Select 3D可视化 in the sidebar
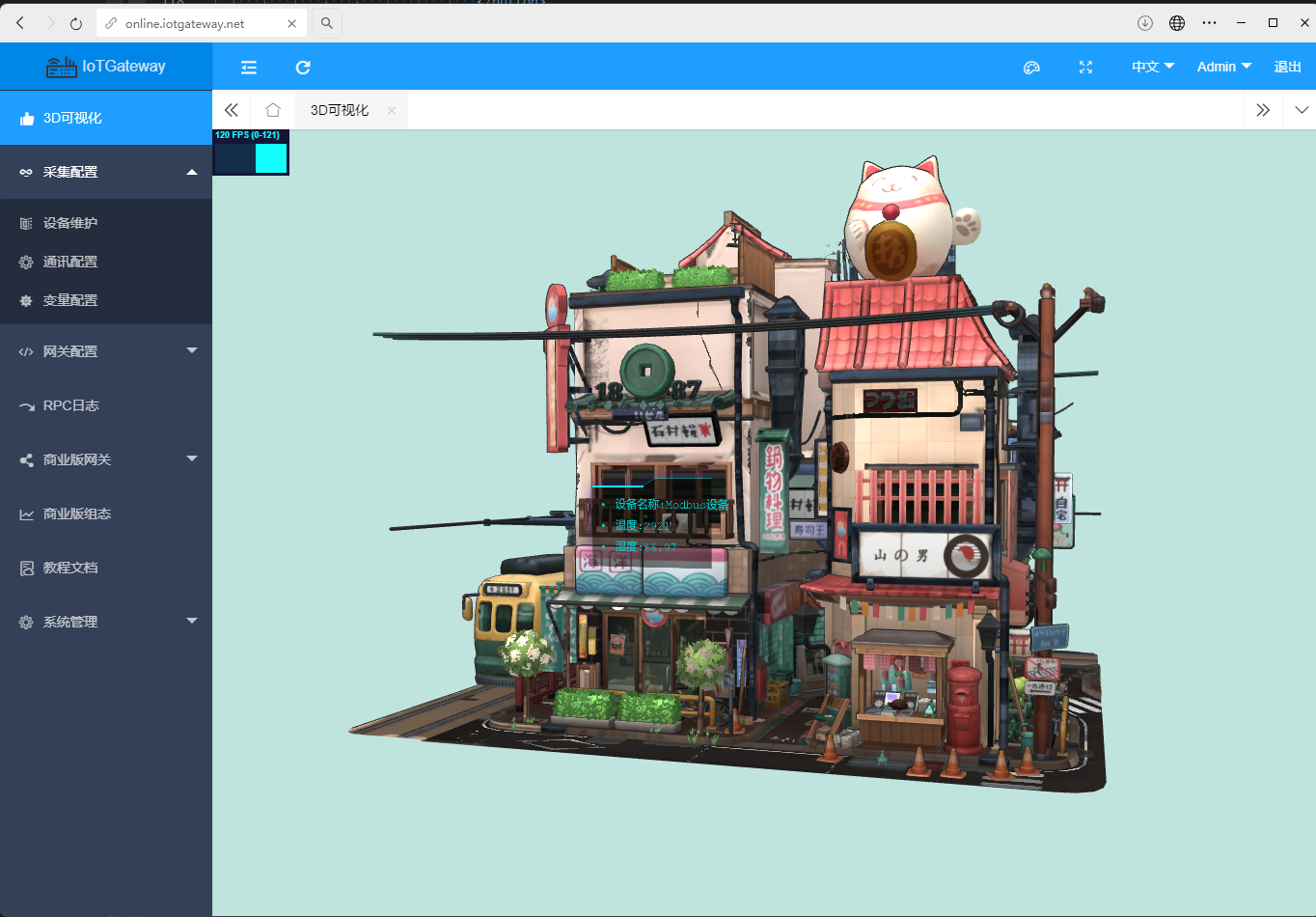The width and height of the screenshot is (1316, 917). coord(72,118)
